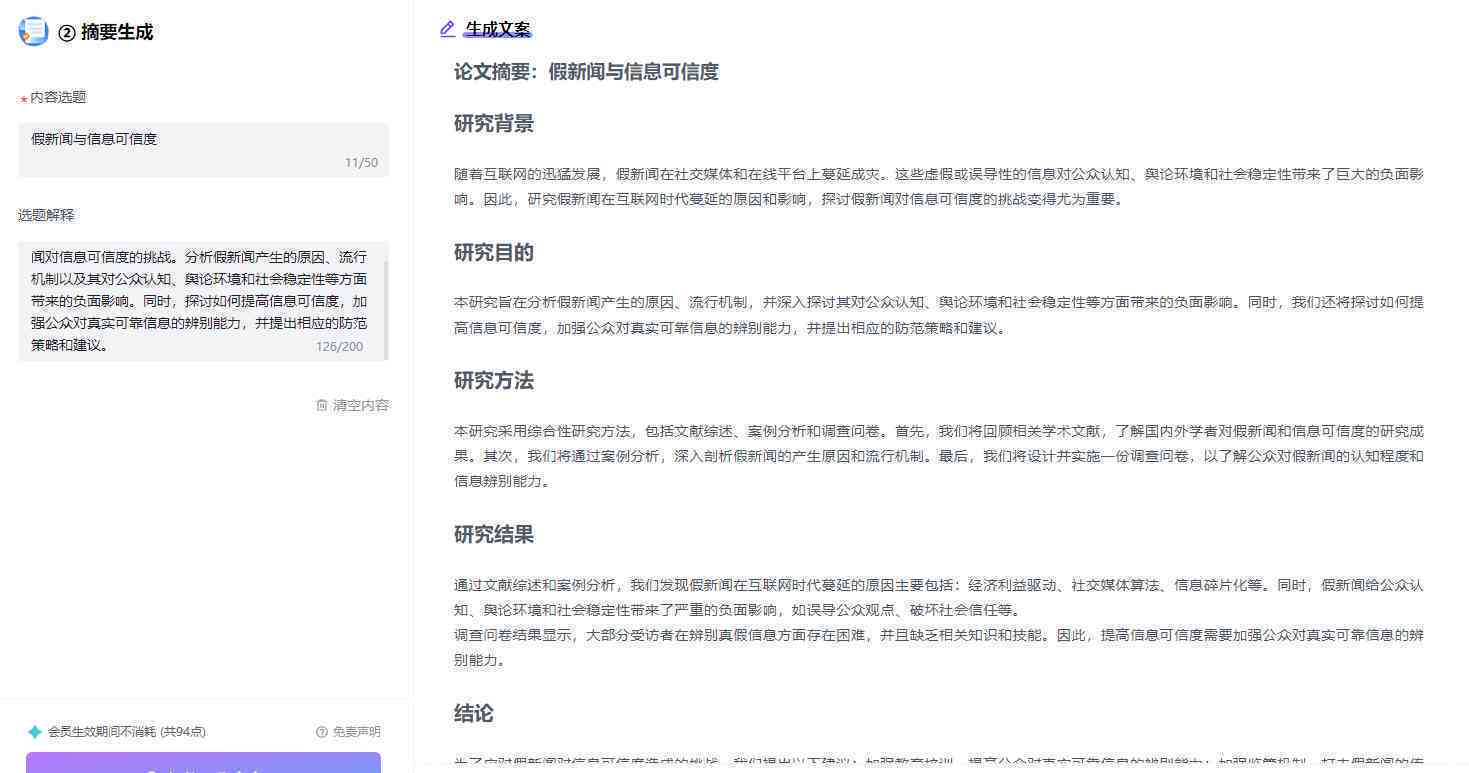Click the 研究结果 heading
Image resolution: width=1469 pixels, height=773 pixels.
[x=494, y=535]
